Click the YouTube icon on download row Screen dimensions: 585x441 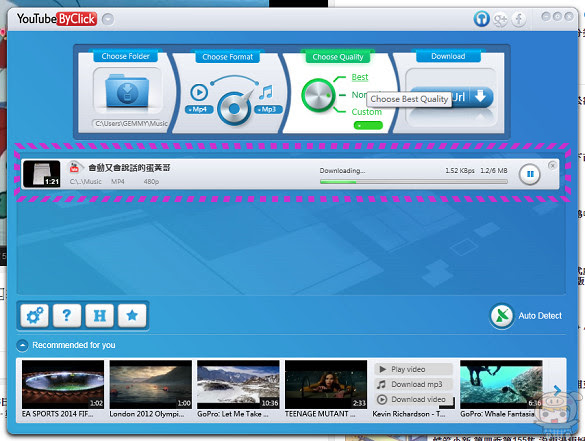(x=75, y=168)
